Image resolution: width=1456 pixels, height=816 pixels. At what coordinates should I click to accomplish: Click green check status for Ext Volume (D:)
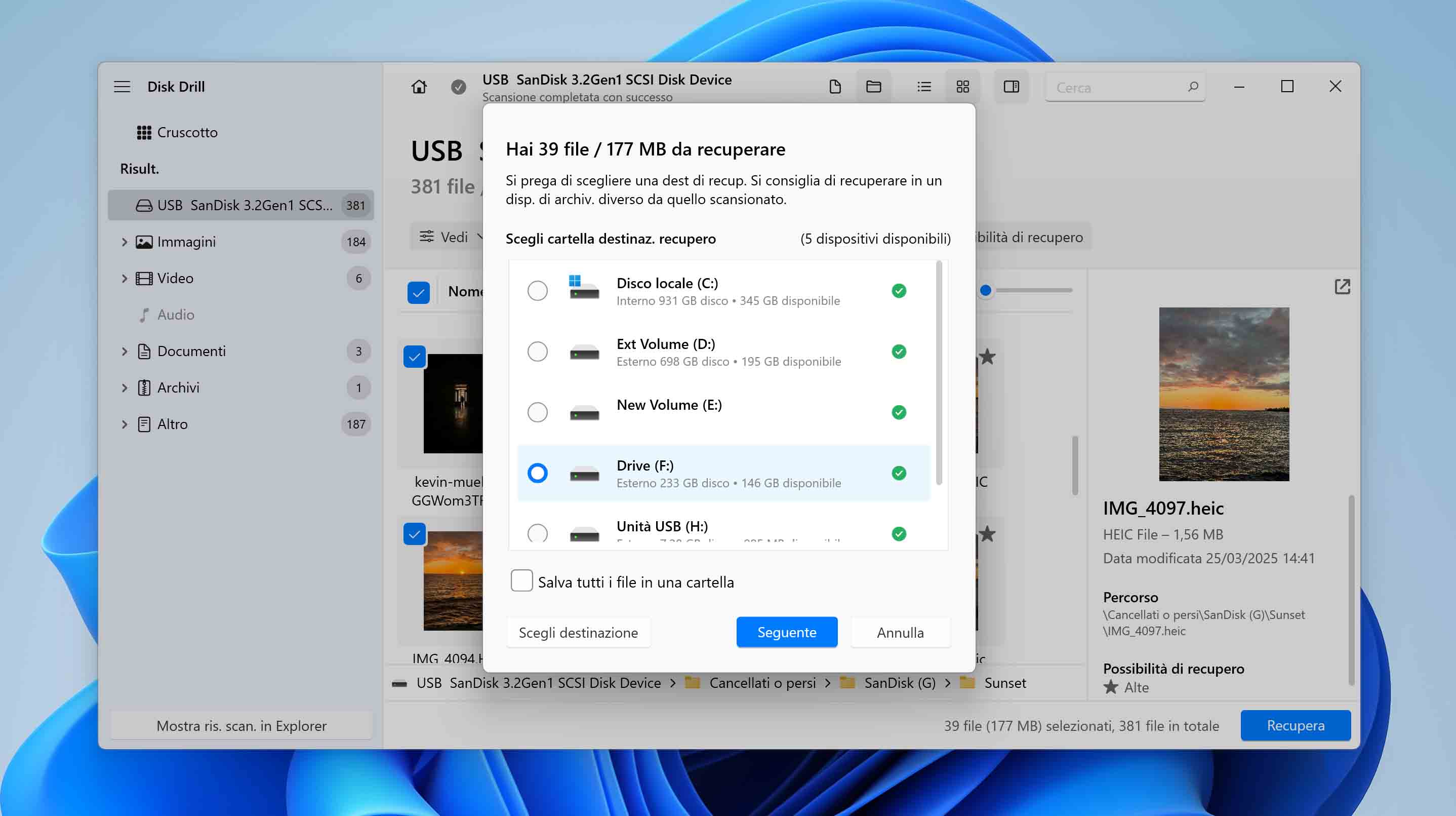click(x=899, y=352)
